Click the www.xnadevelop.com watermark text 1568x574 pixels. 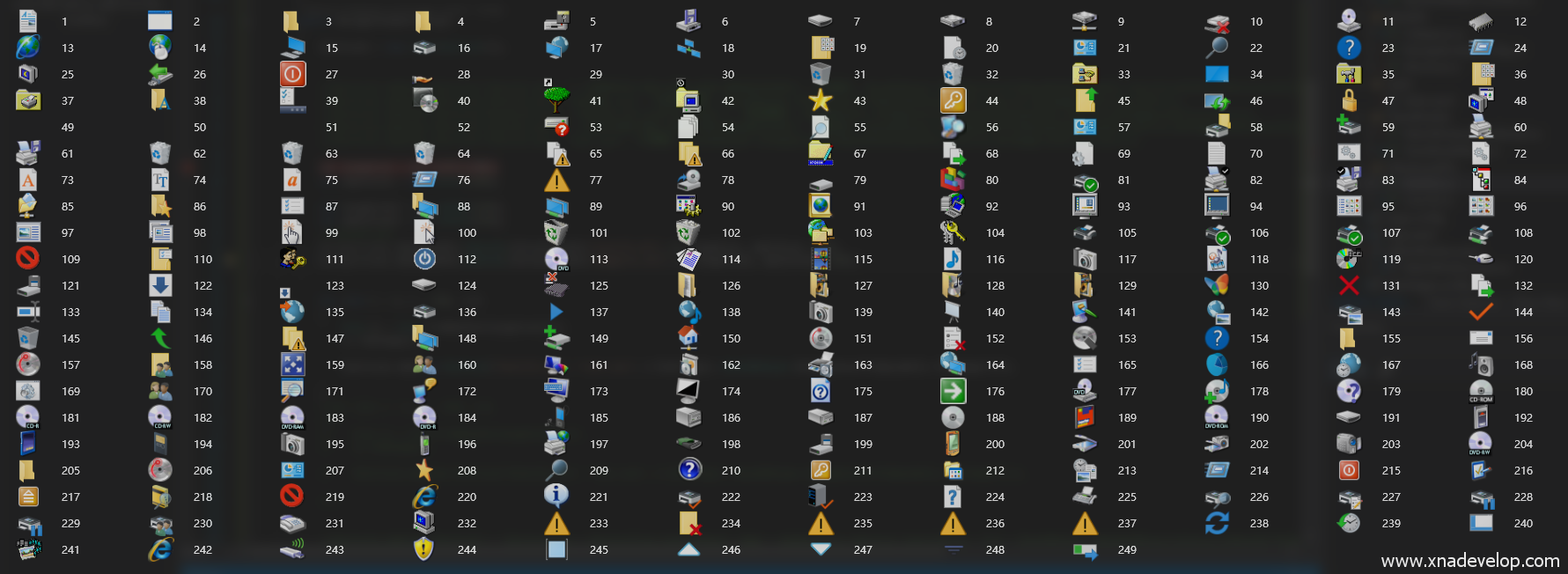1469,561
